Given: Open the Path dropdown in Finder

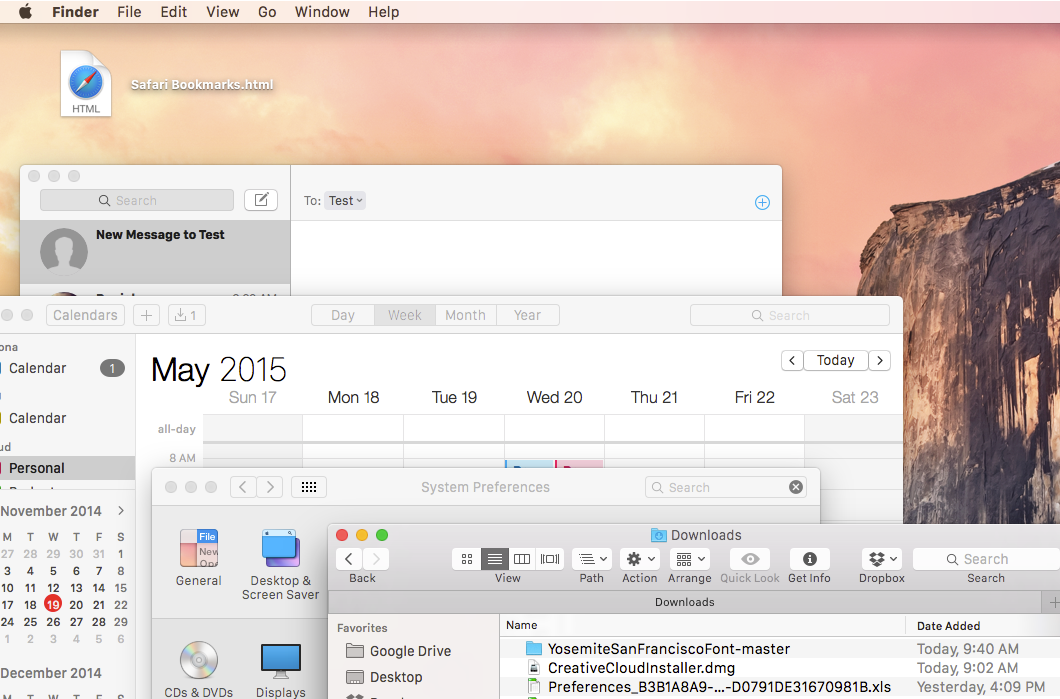Looking at the screenshot, I should click(x=592, y=559).
